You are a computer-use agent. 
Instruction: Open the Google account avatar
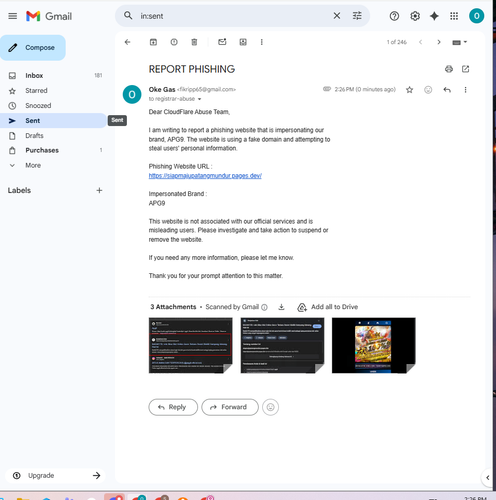click(x=476, y=16)
